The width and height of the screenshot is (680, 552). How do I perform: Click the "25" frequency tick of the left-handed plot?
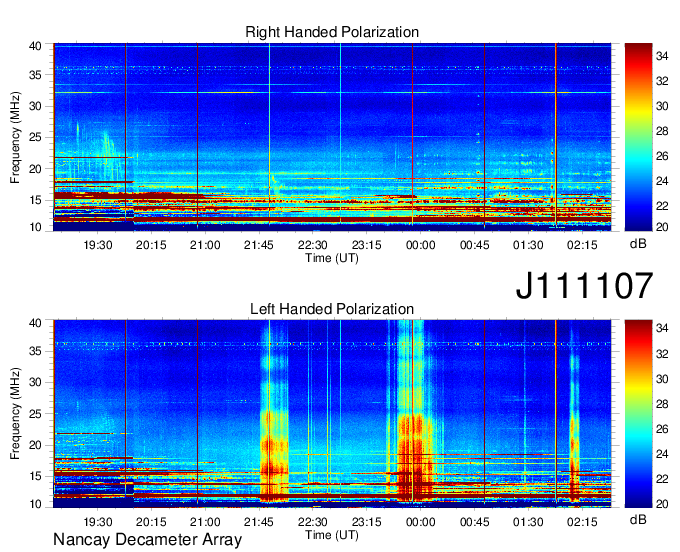(x=36, y=414)
